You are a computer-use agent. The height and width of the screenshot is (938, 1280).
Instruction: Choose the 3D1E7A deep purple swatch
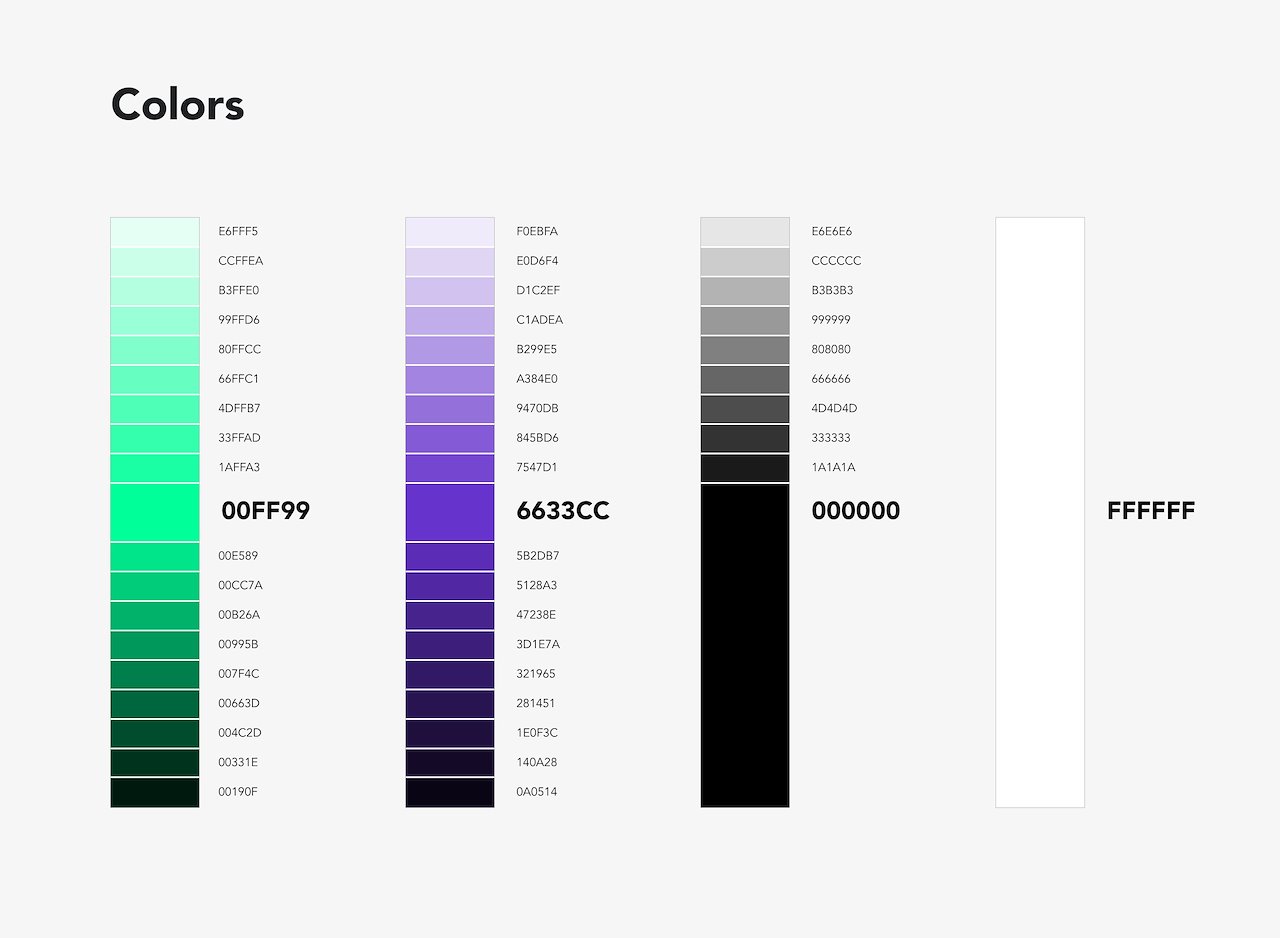[x=450, y=645]
